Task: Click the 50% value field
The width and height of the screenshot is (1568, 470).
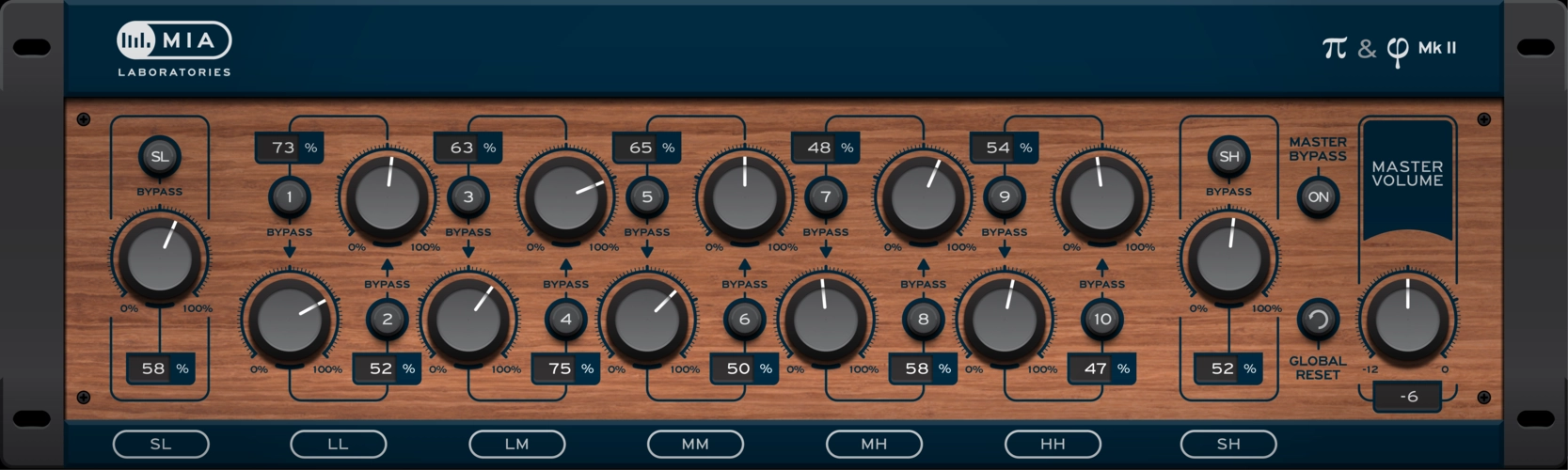Action: [744, 368]
